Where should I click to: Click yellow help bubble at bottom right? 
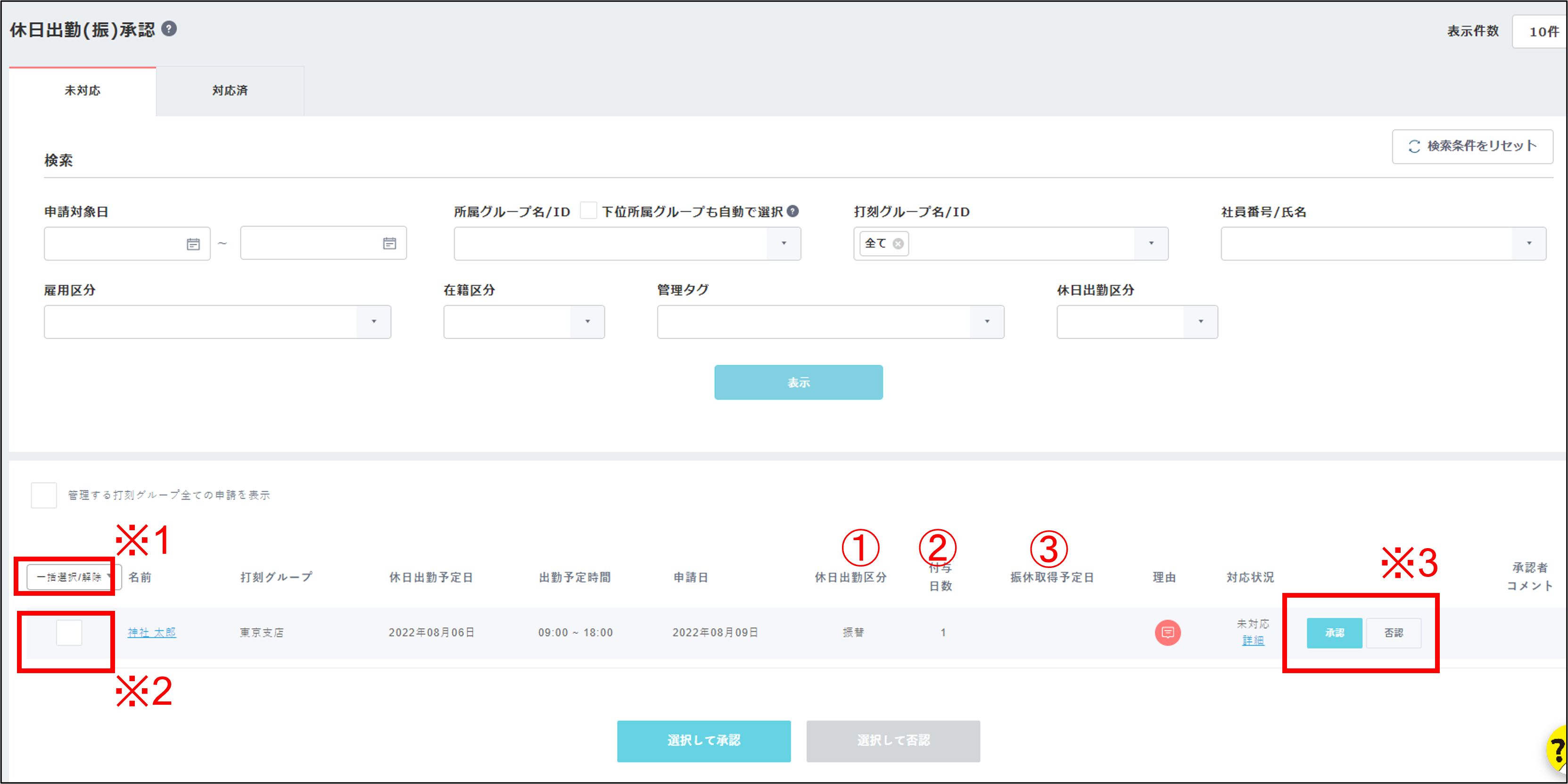point(1557,749)
